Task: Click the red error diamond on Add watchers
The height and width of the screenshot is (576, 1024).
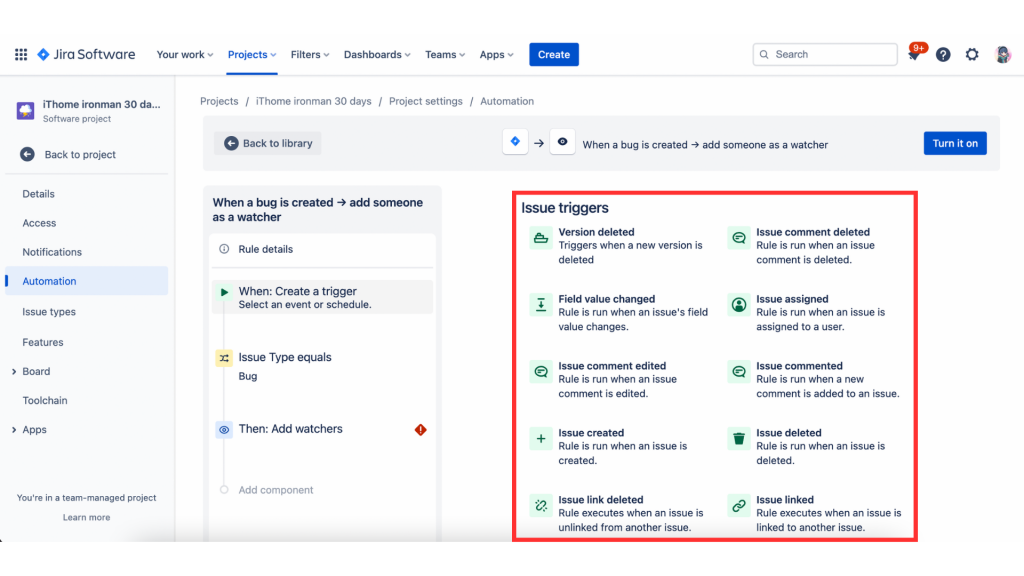Action: [x=421, y=430]
